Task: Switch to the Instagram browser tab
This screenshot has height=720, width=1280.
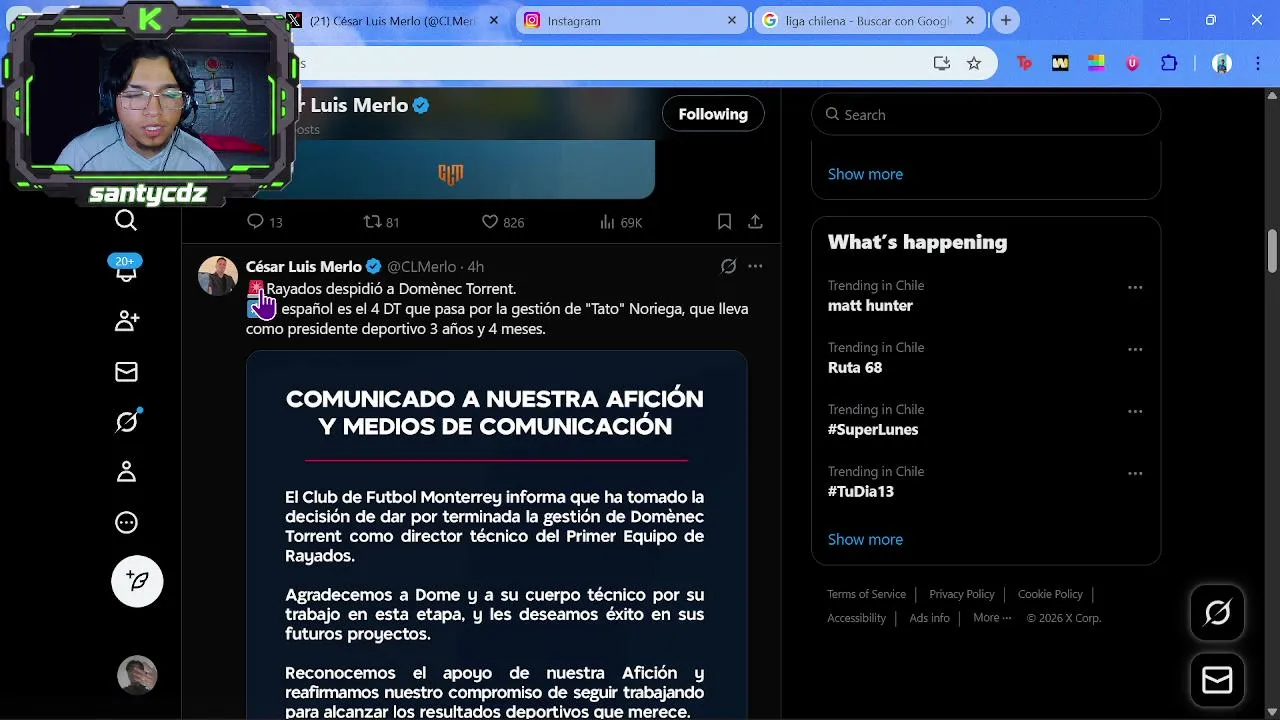Action: tap(631, 20)
